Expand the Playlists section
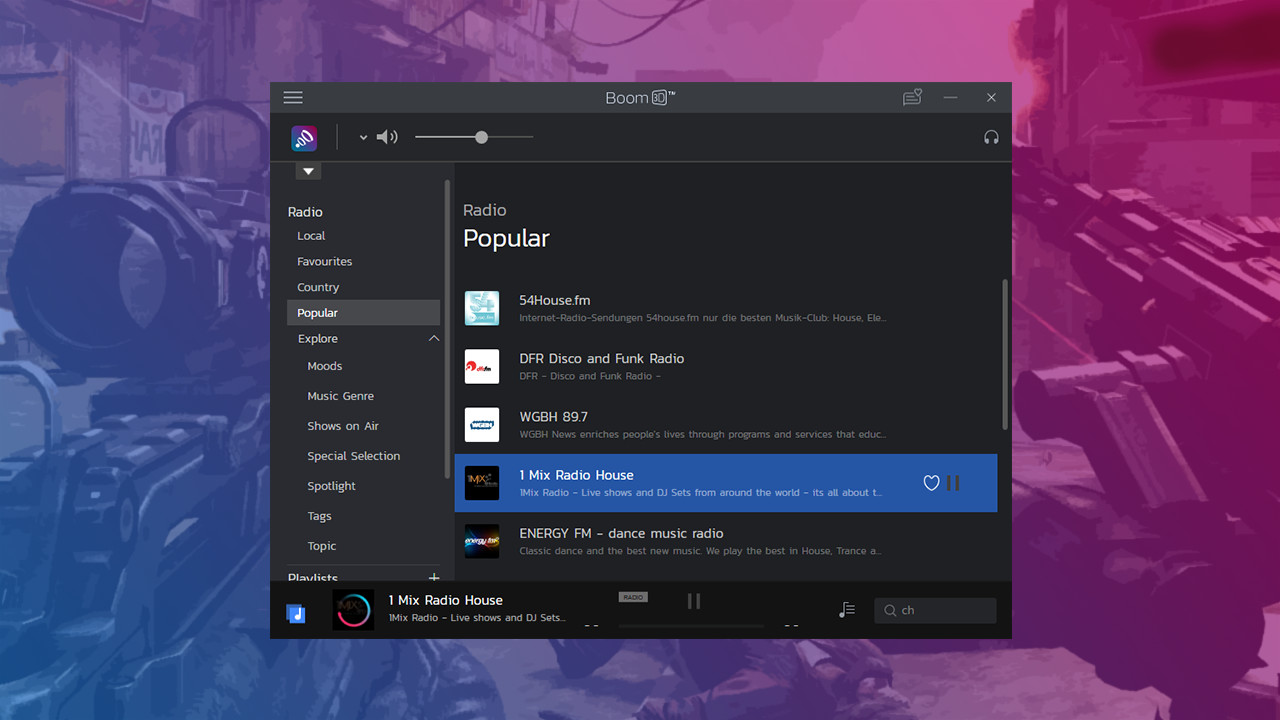1280x720 pixels. [x=313, y=578]
